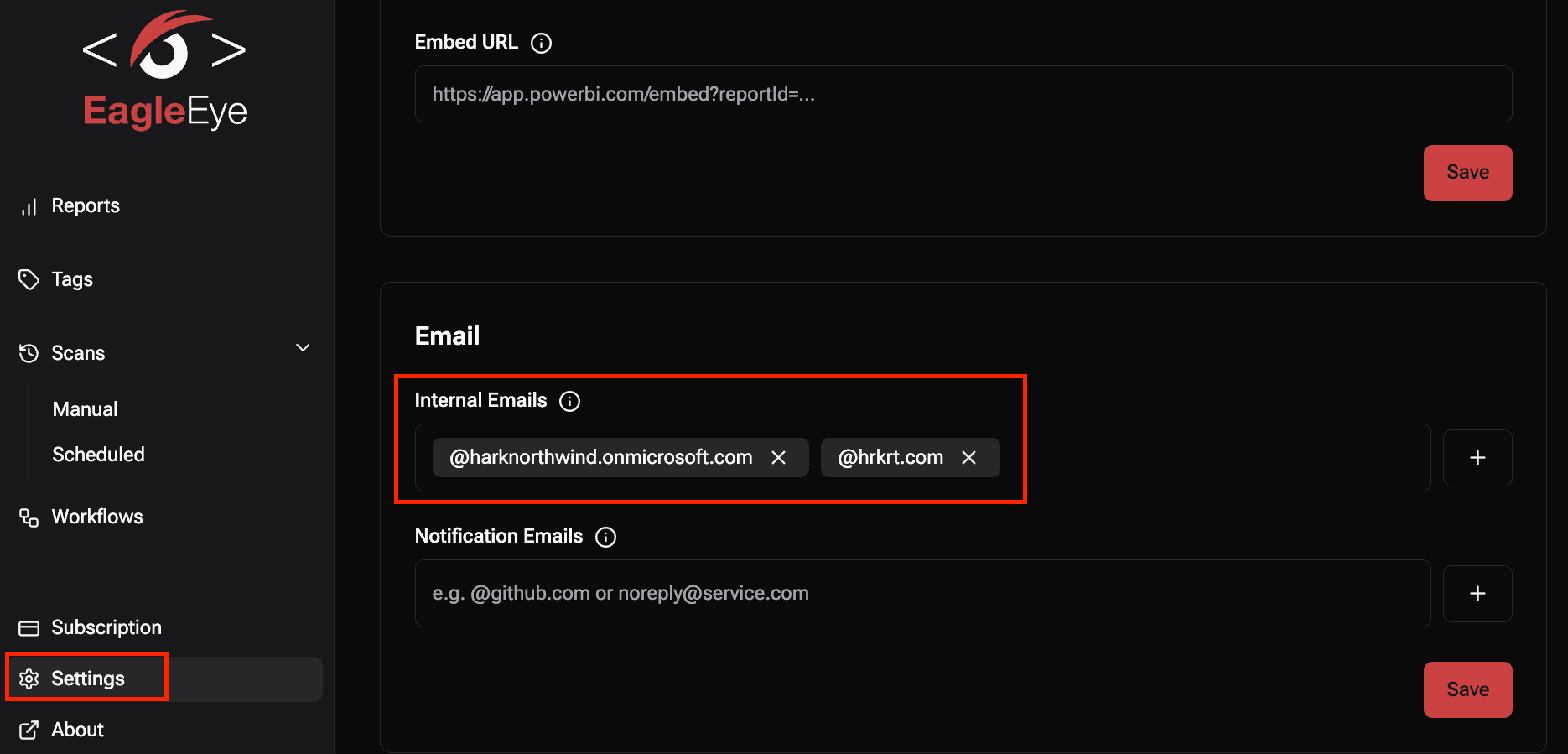Go to the Workflows page
Screen dimensions: 1568x754
click(x=96, y=517)
